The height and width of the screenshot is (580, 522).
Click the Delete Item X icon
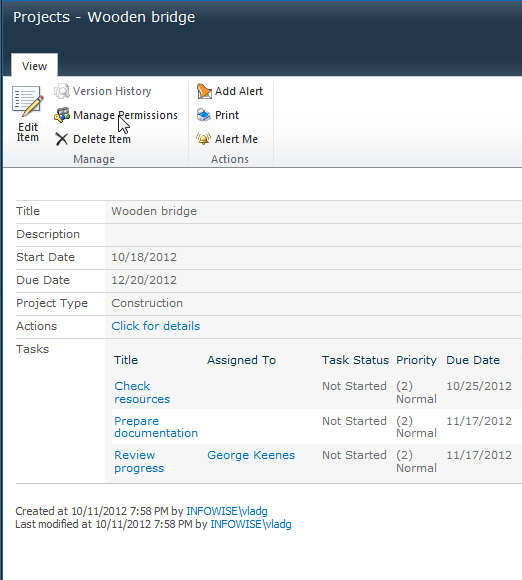tap(62, 139)
